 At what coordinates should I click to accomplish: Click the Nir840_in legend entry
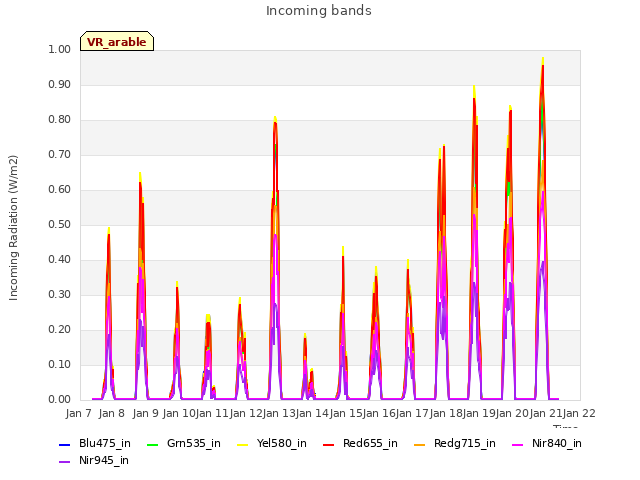(547, 443)
